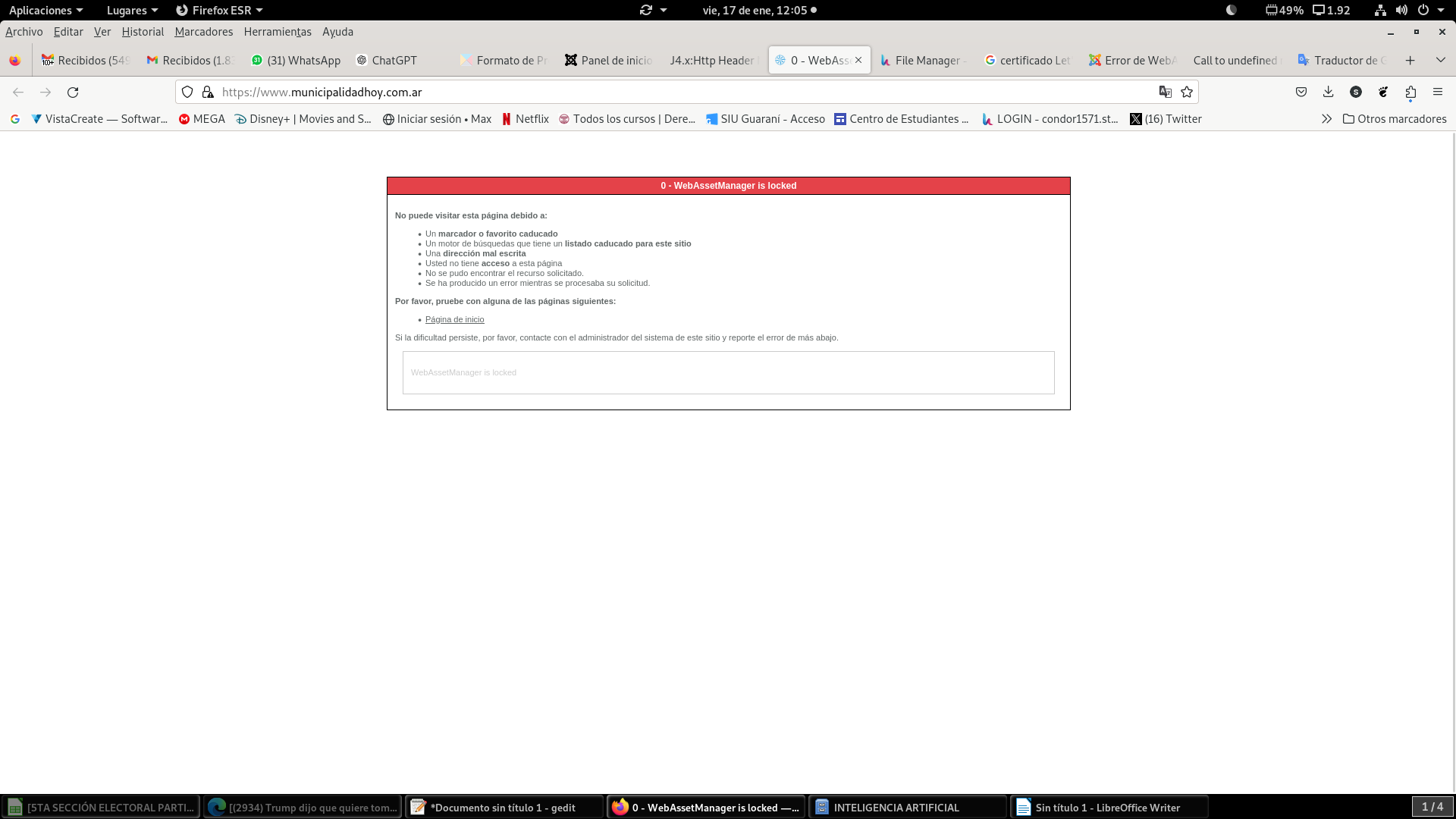Open the Aplicaciones dropdown menu
The height and width of the screenshot is (819, 1456).
45,10
